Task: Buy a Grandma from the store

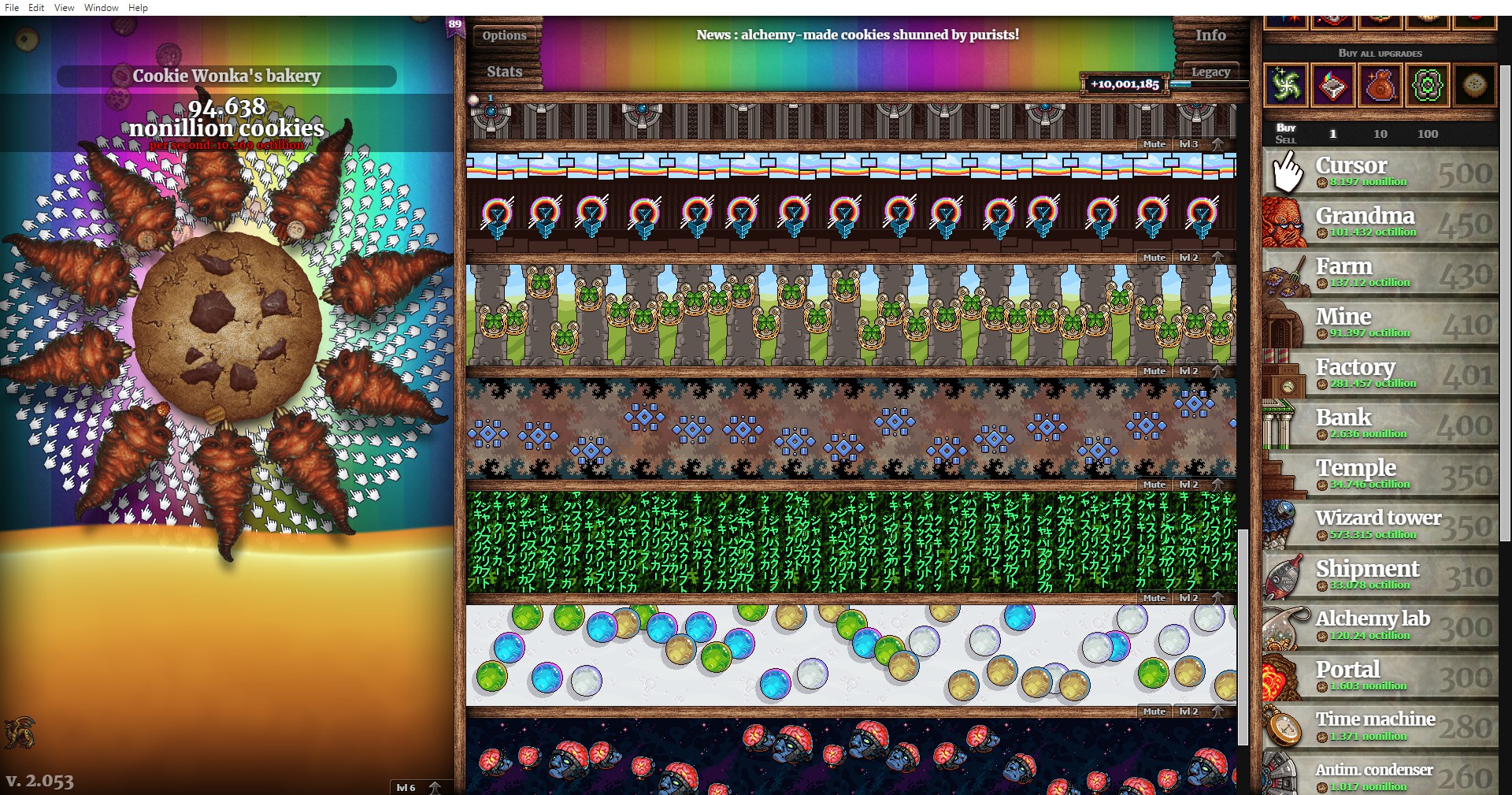Action: [1380, 222]
